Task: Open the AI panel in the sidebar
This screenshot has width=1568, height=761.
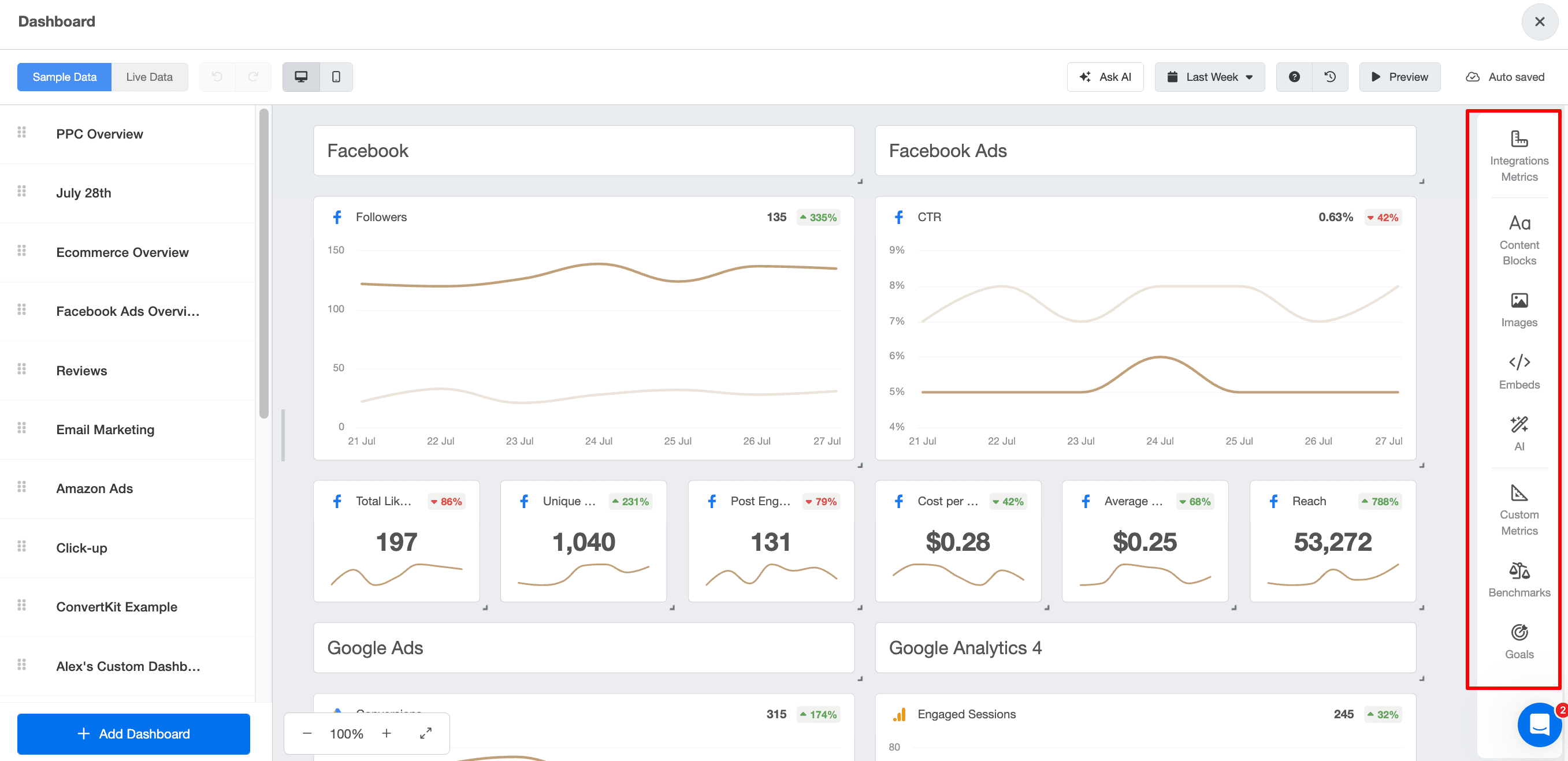Action: [1519, 432]
